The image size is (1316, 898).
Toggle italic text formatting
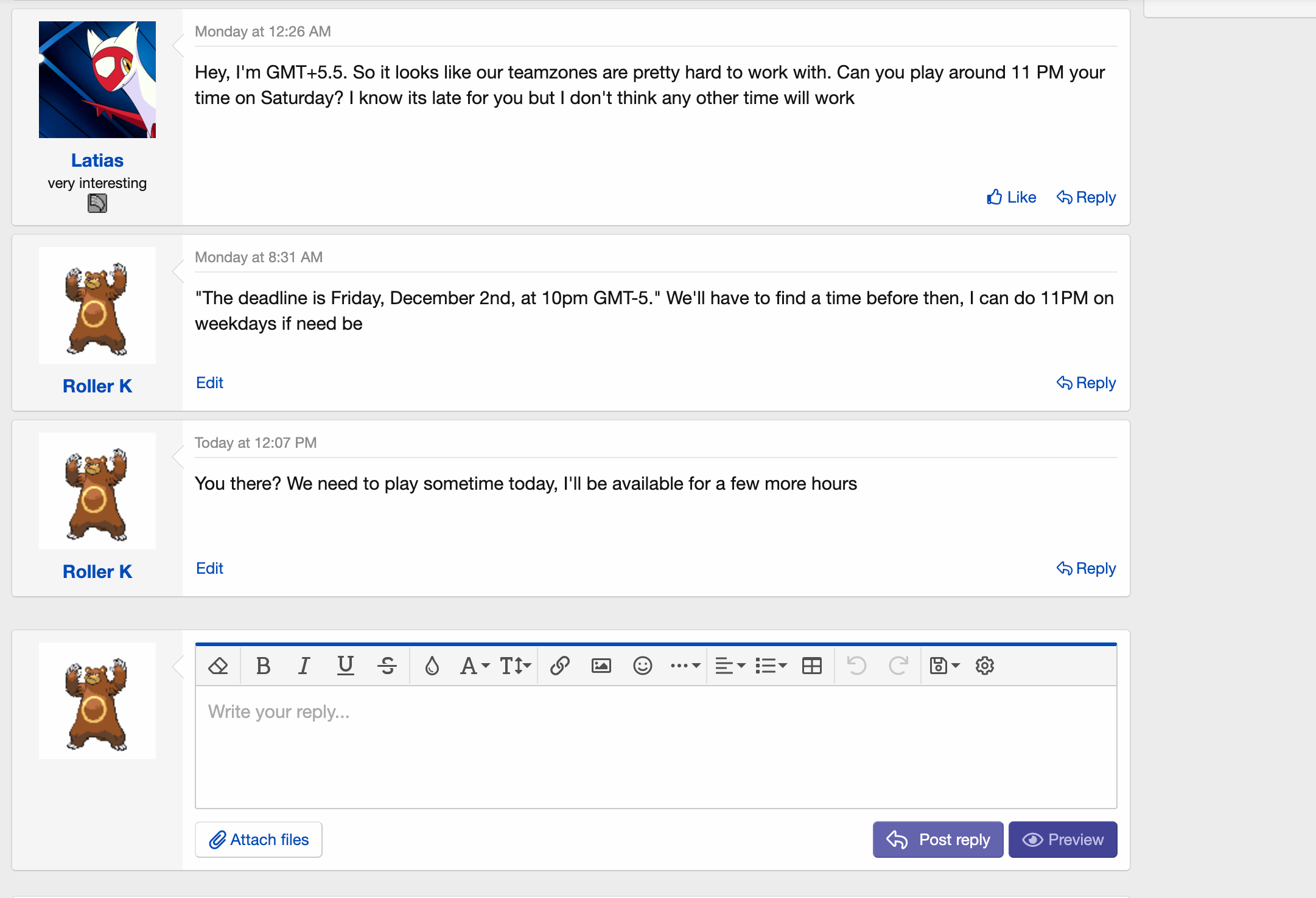[x=304, y=666]
